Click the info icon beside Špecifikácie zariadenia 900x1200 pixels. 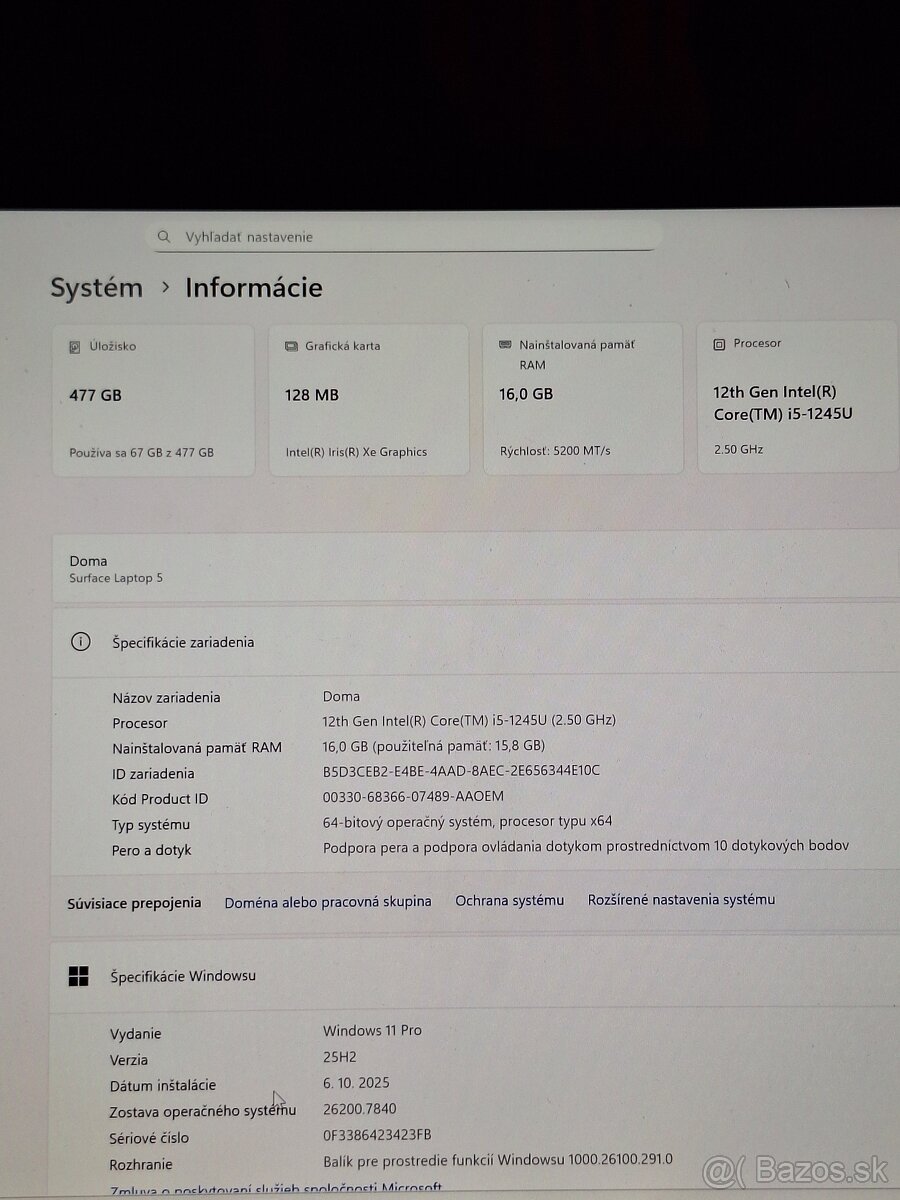click(x=81, y=642)
